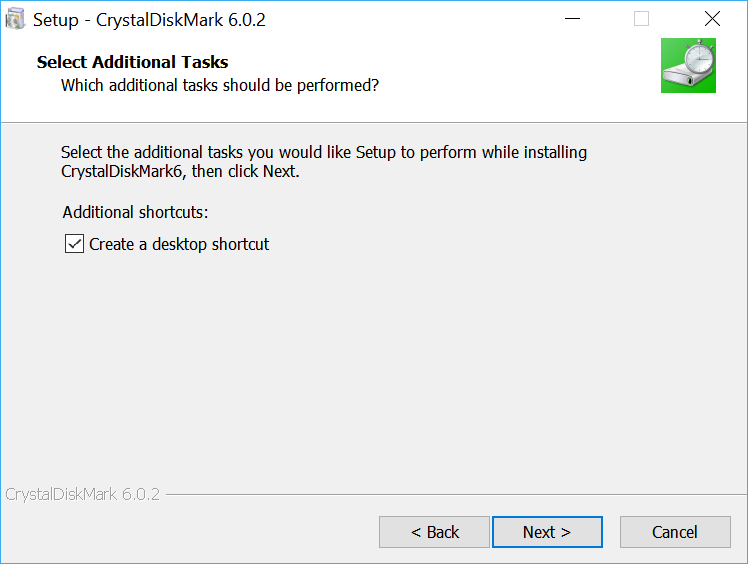Viewport: 748px width, 564px height.
Task: Click the Setup installer icon in title bar
Action: coord(15,19)
